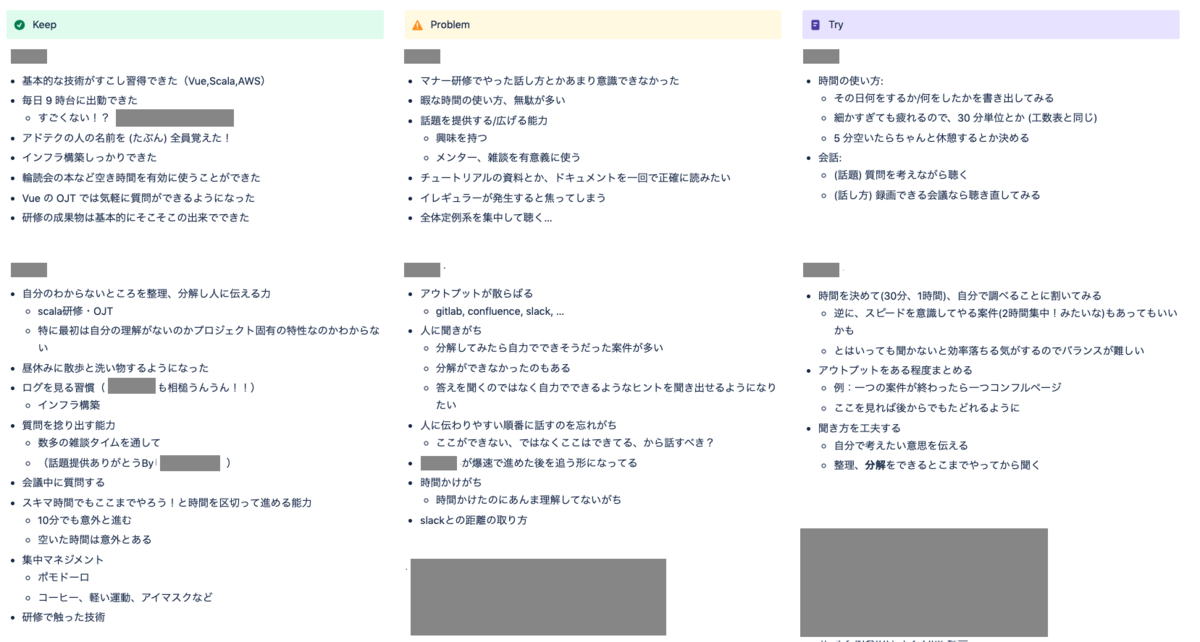Click the gray redacted image in Try column
1200x642 pixels.
(x=922, y=580)
